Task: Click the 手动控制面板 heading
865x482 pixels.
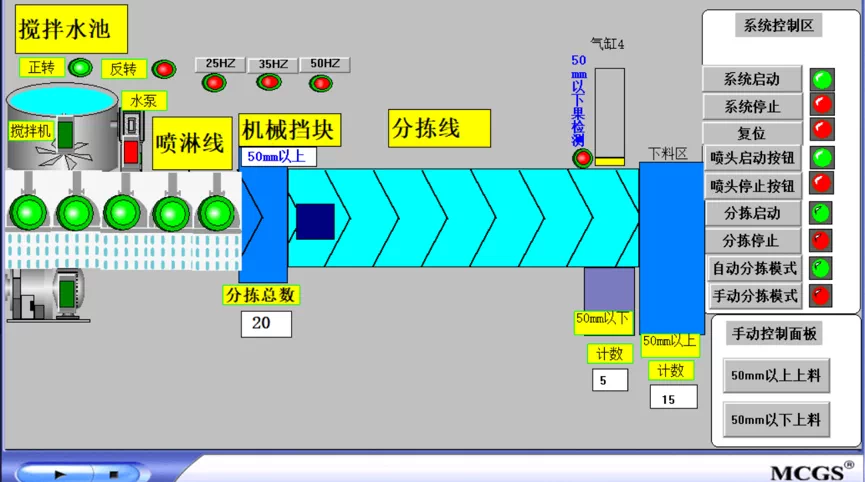Action: (774, 334)
